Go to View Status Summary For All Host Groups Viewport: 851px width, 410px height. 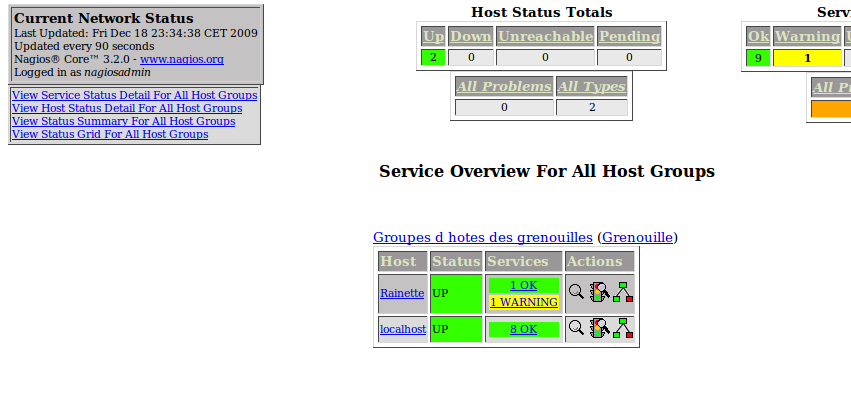point(123,121)
